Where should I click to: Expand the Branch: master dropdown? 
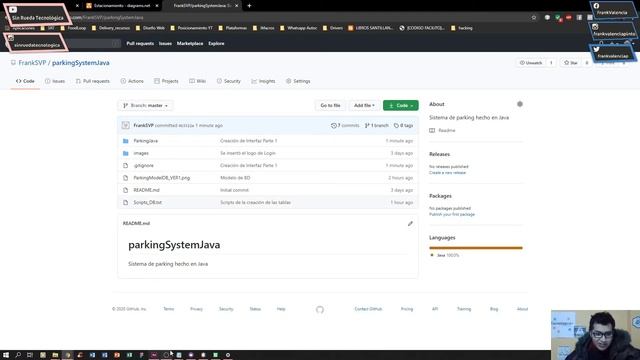[145, 106]
